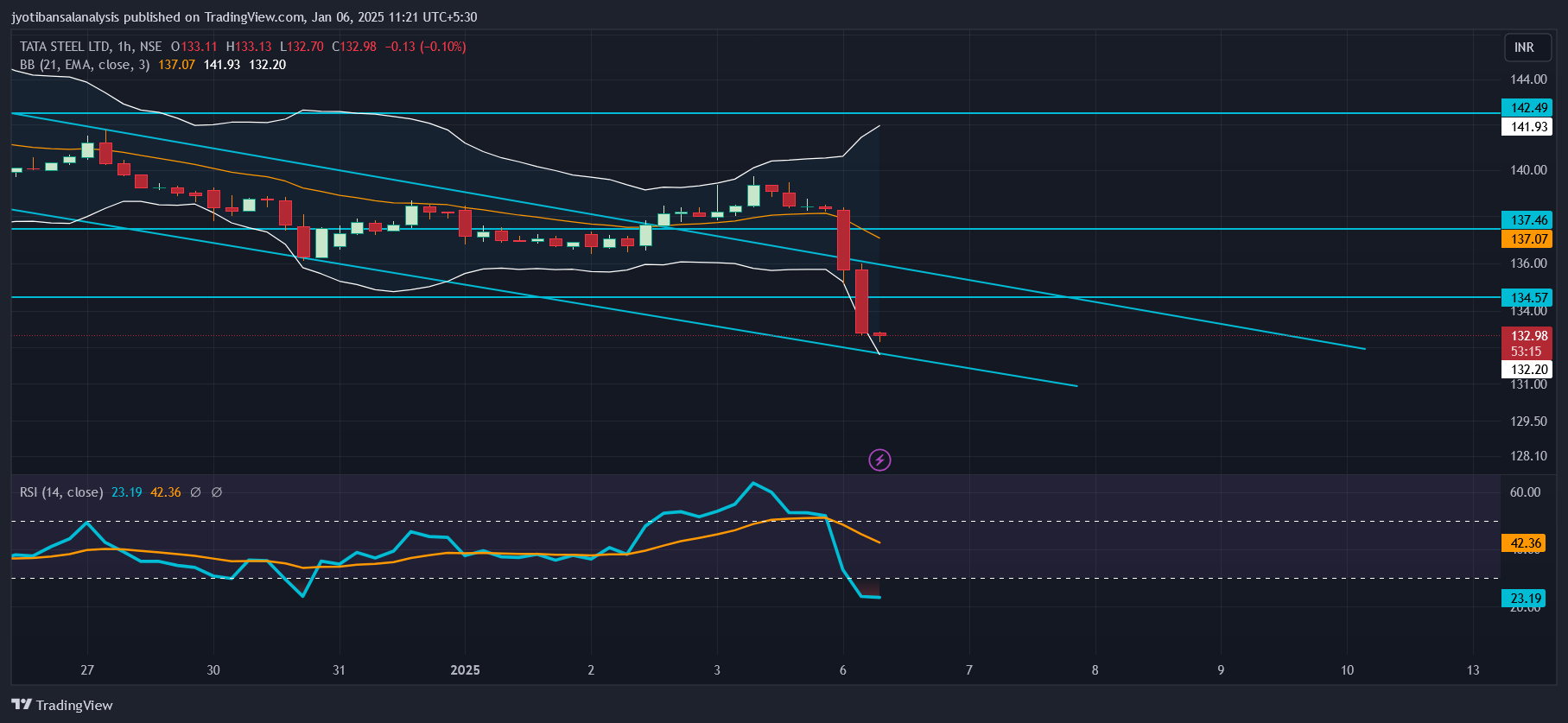Screen dimensions: 1568x723
Task: Select the RSI (14, close) indicator legend
Action: tap(61, 492)
